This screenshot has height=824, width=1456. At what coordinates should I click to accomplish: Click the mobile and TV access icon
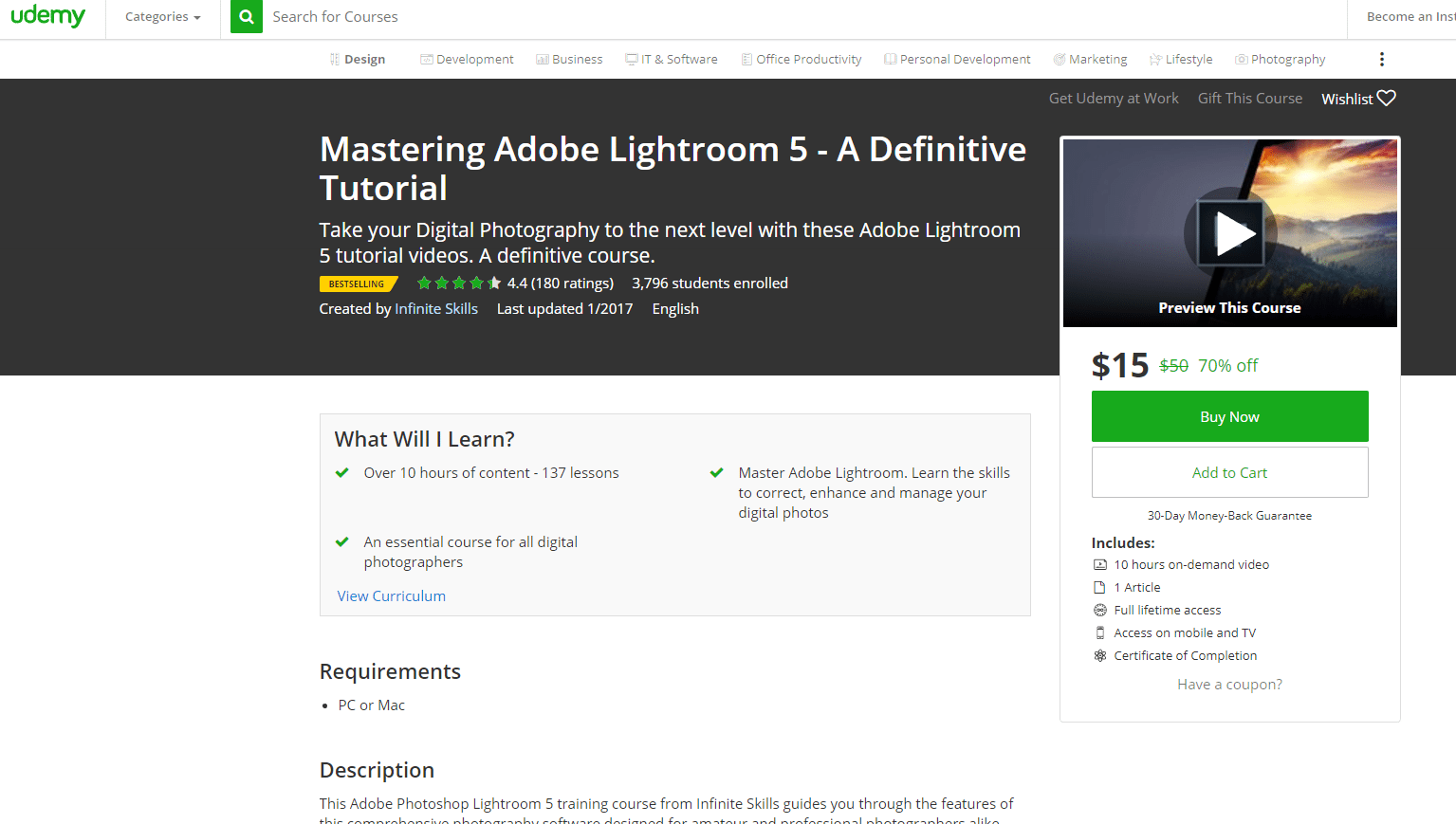(1100, 632)
